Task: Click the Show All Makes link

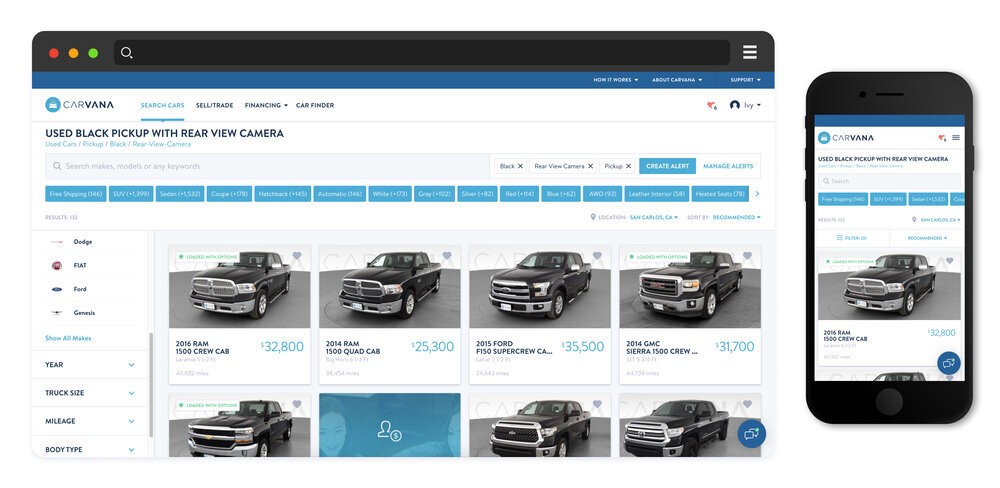Action: click(x=68, y=338)
